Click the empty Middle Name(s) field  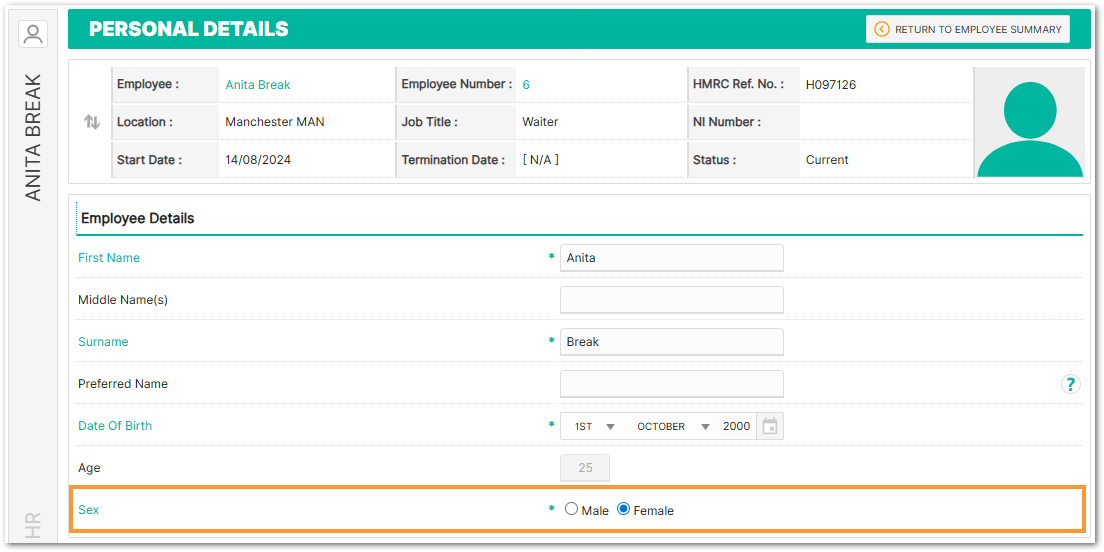[x=671, y=300]
